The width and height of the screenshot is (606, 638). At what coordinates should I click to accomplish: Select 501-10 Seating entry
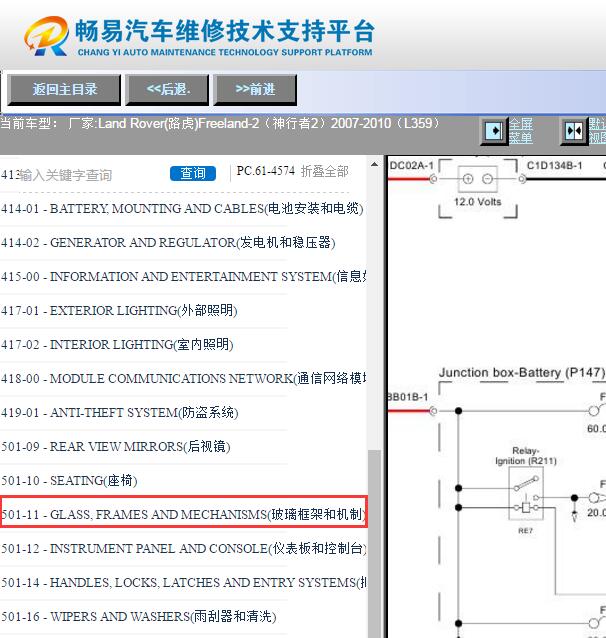click(69, 481)
